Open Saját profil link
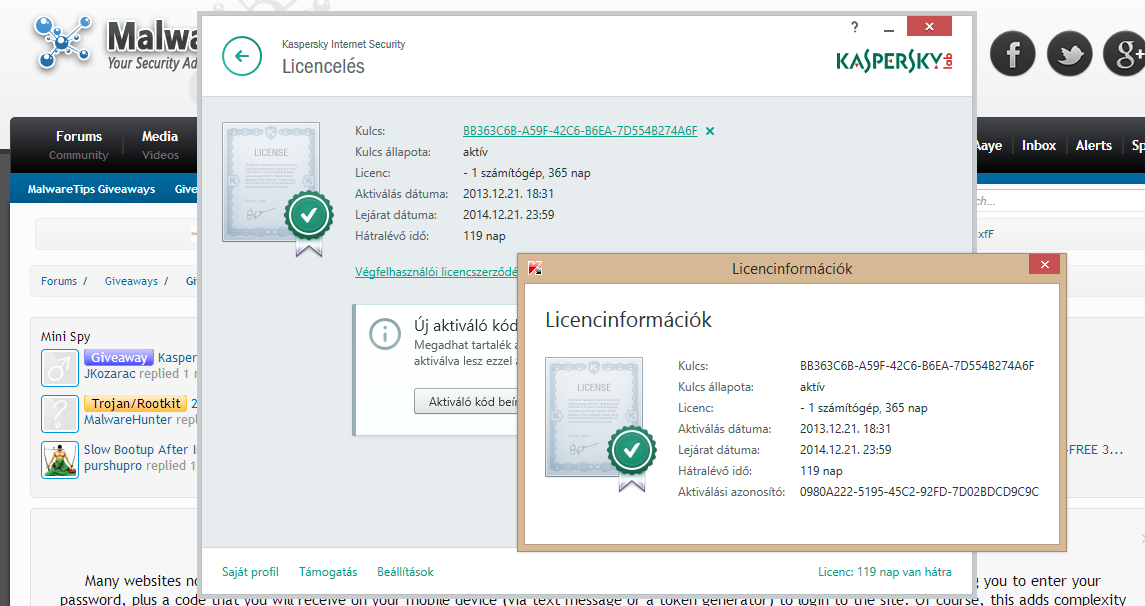The height and width of the screenshot is (606, 1145). coord(250,572)
